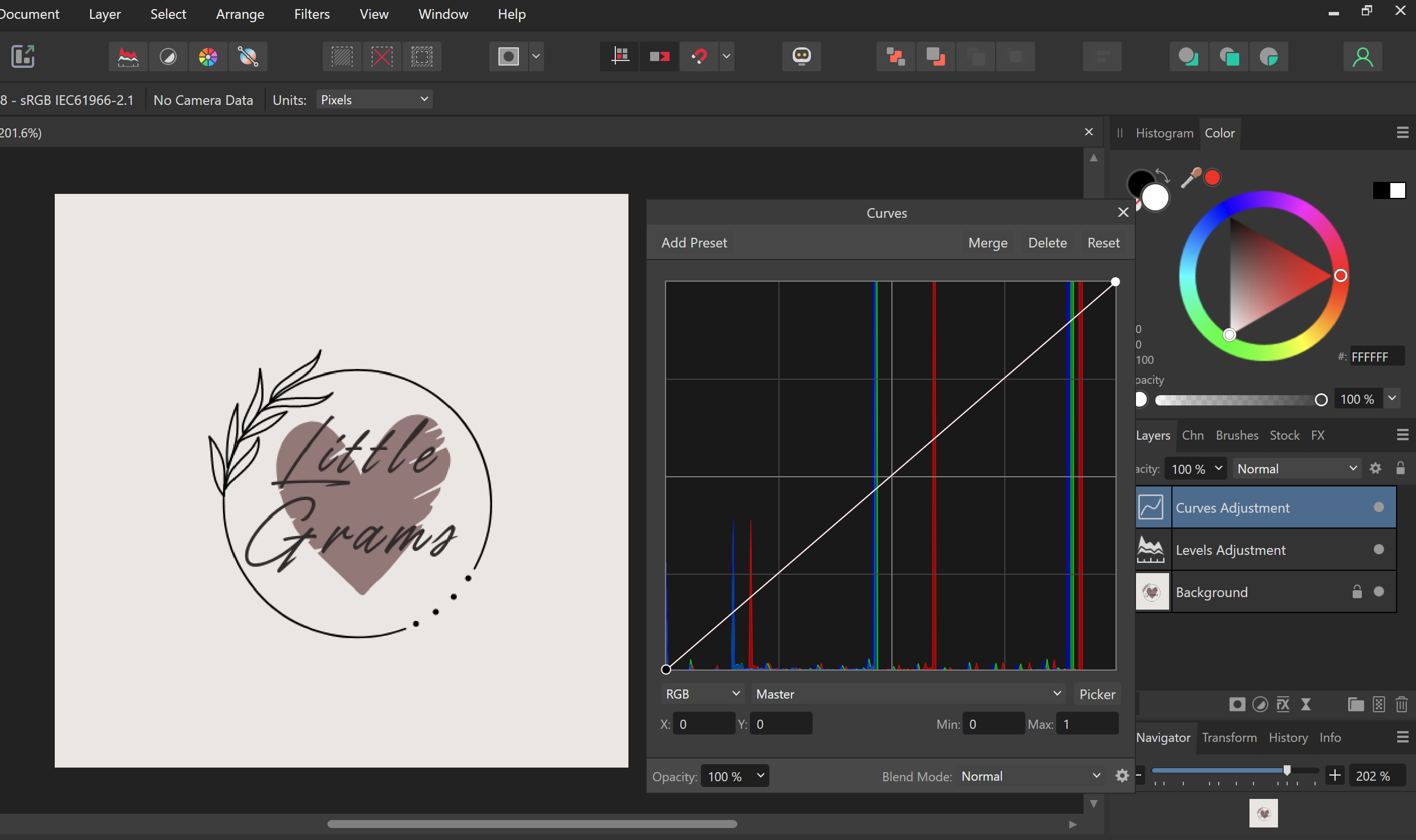Lock the Background layer
This screenshot has height=840, width=1416.
pyautogui.click(x=1357, y=592)
